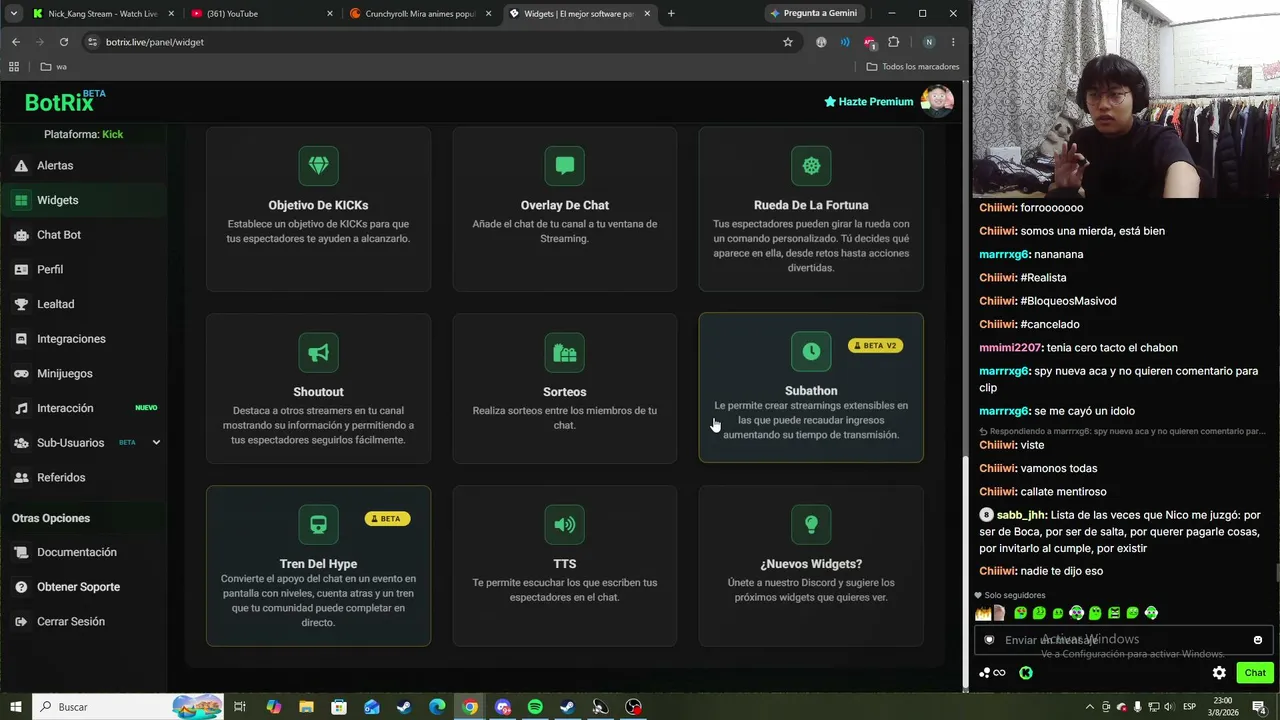
Task: Click the Nuevos Widgets lightbulb icon
Action: pos(811,525)
